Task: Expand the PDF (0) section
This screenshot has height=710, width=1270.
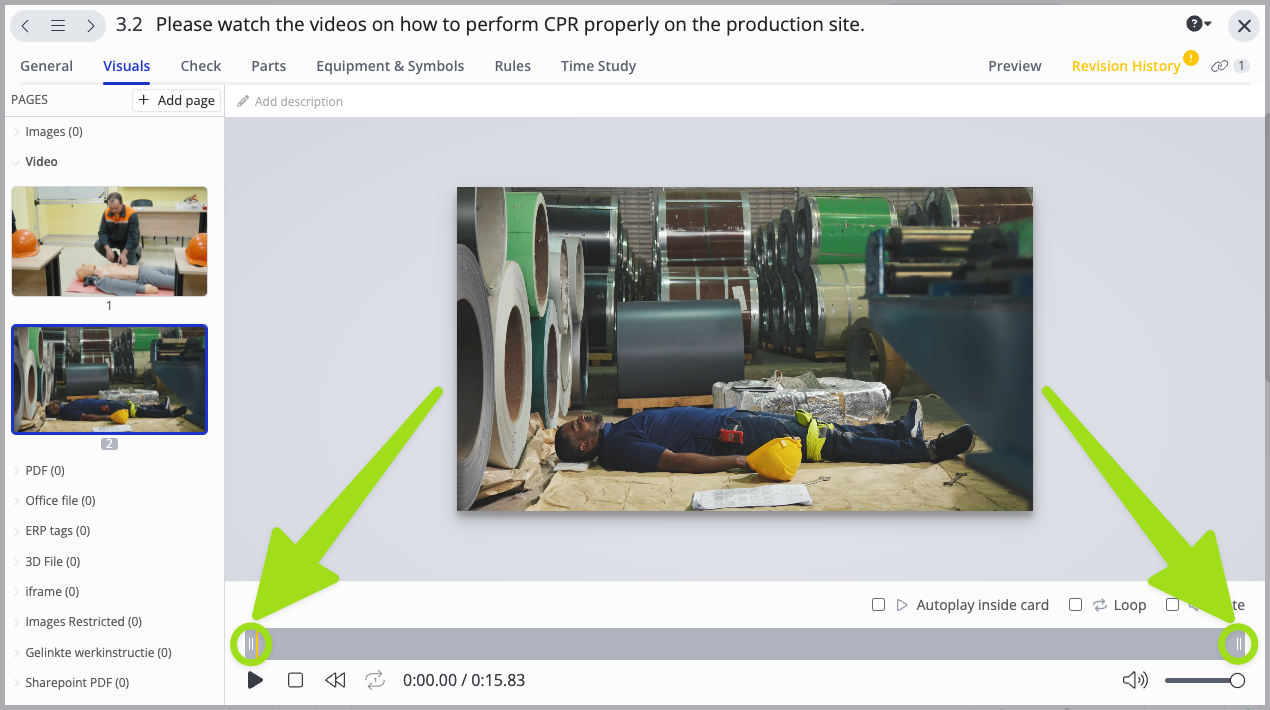Action: [17, 471]
